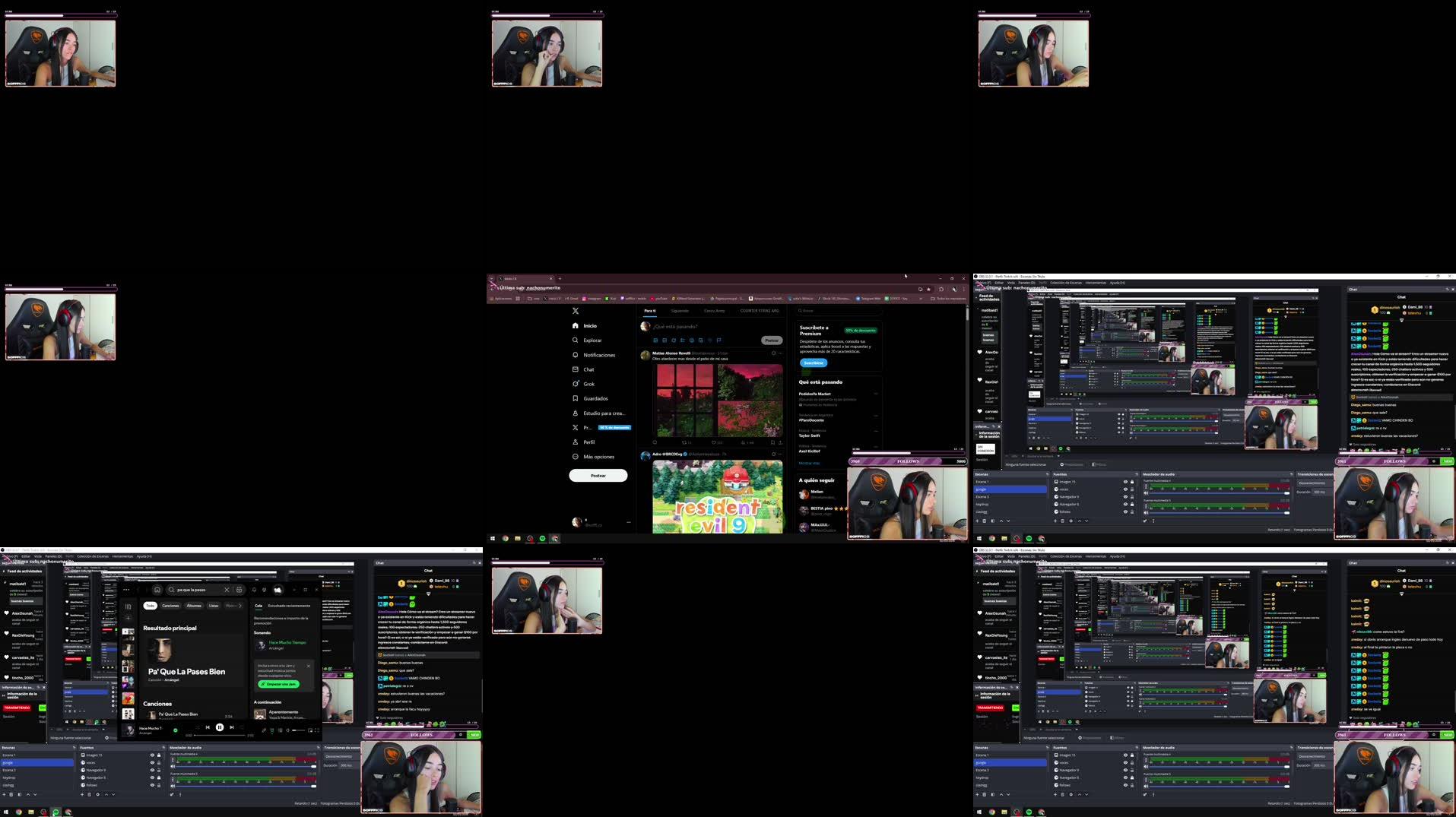Pause the current song in Spotify
This screenshot has width=1456, height=817.
point(220,727)
